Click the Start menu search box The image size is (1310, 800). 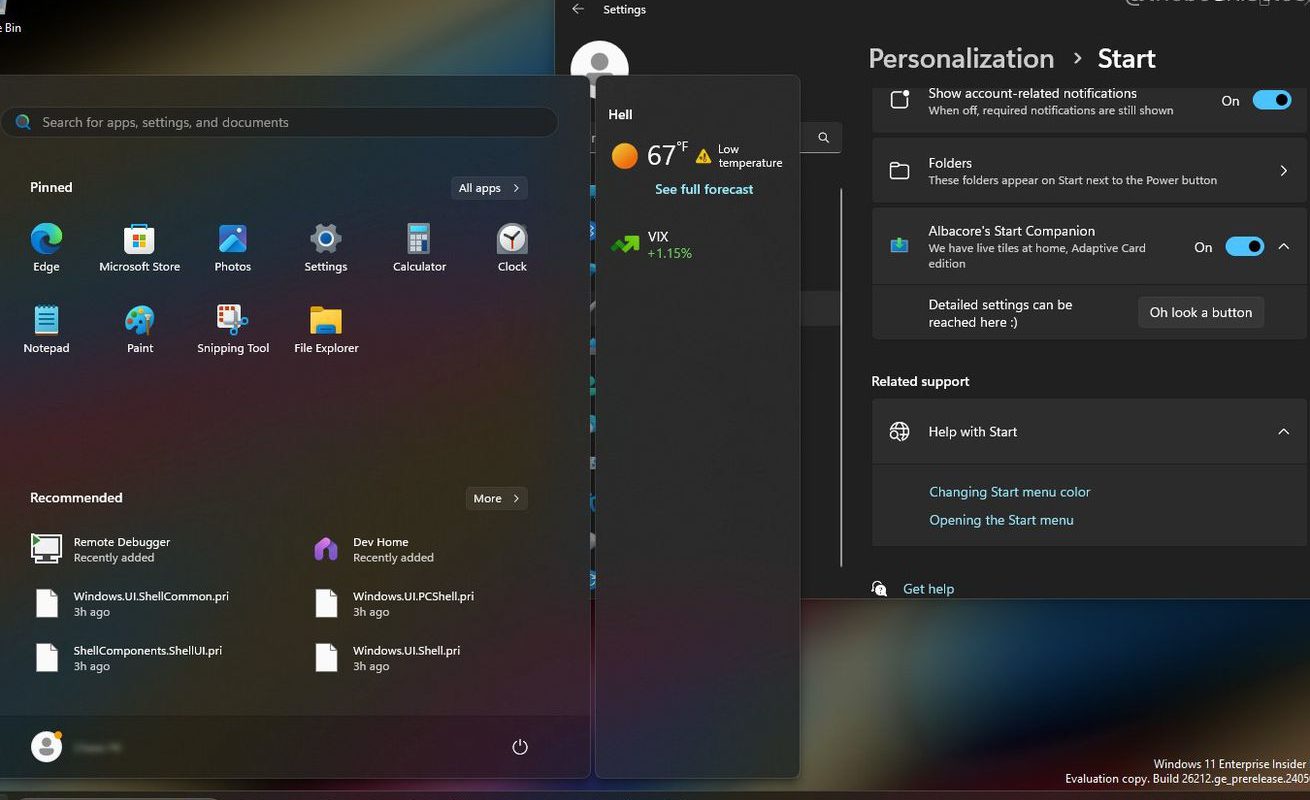click(279, 122)
